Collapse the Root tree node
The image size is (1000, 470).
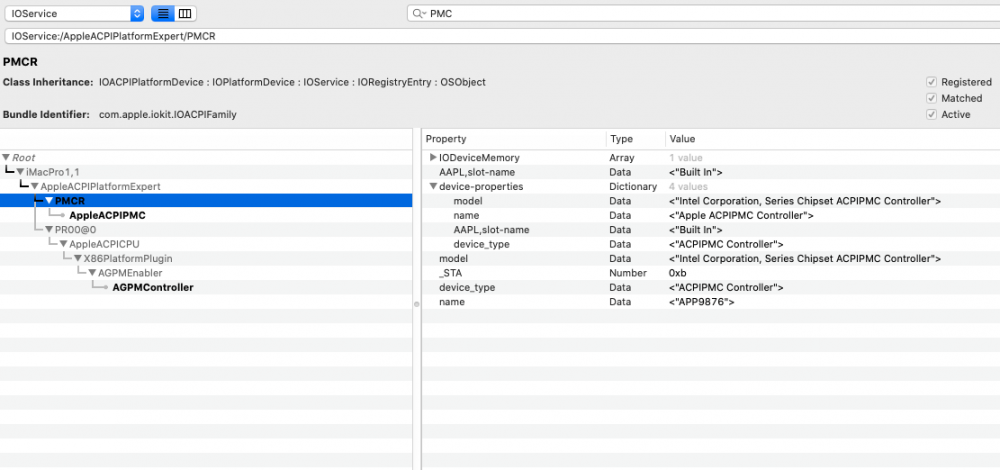point(6,158)
